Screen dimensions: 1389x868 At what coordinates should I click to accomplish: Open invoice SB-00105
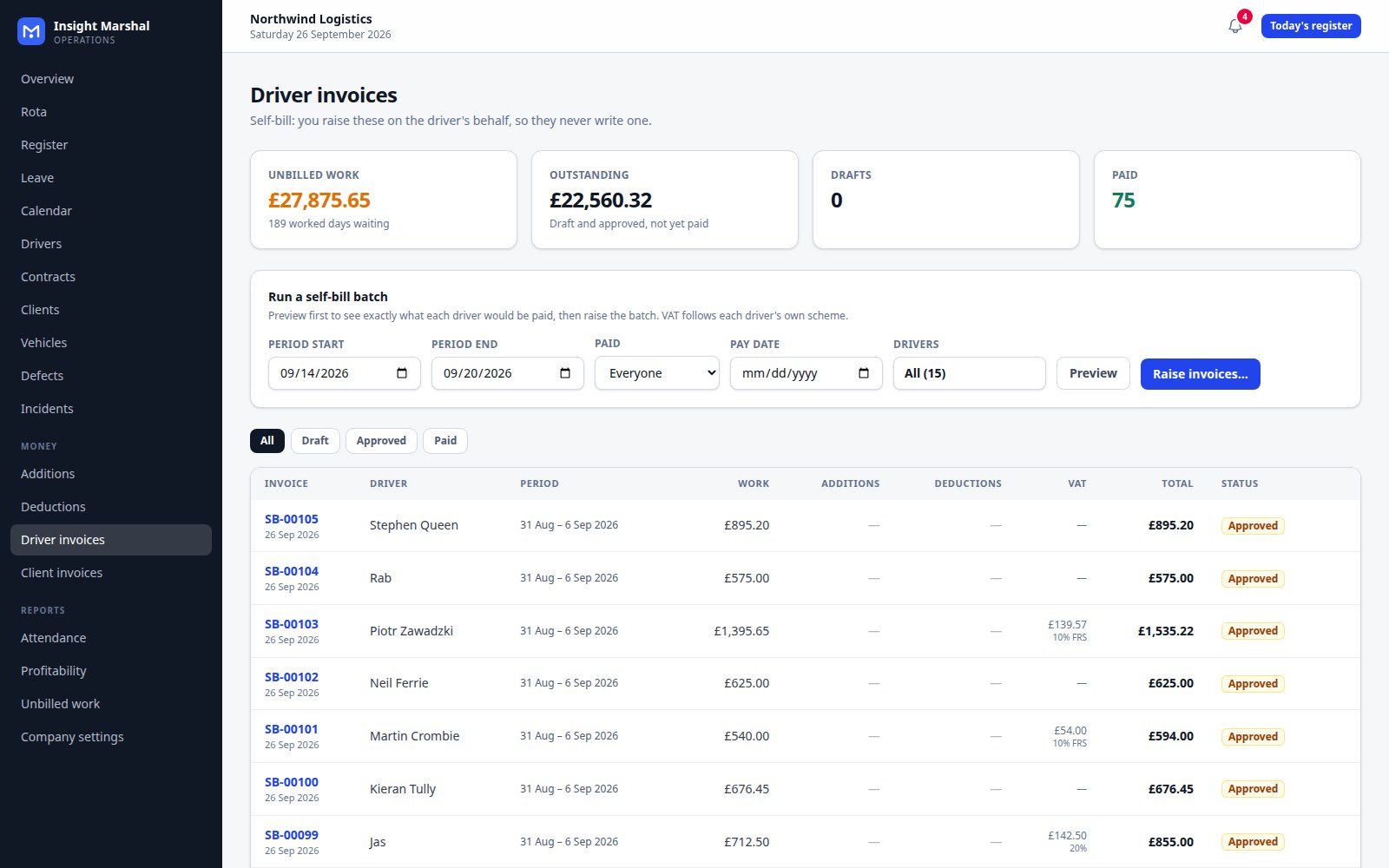click(292, 519)
